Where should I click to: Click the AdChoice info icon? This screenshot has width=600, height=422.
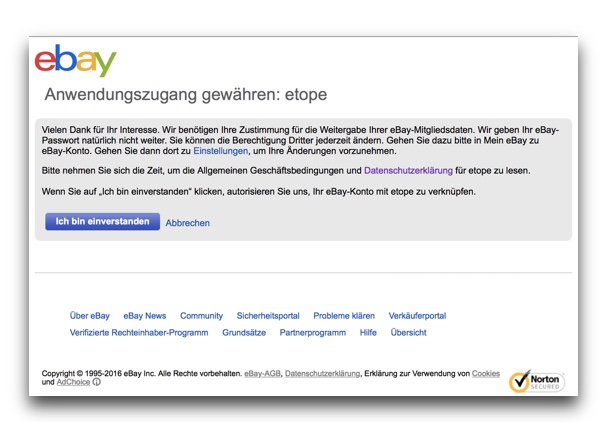tap(97, 382)
